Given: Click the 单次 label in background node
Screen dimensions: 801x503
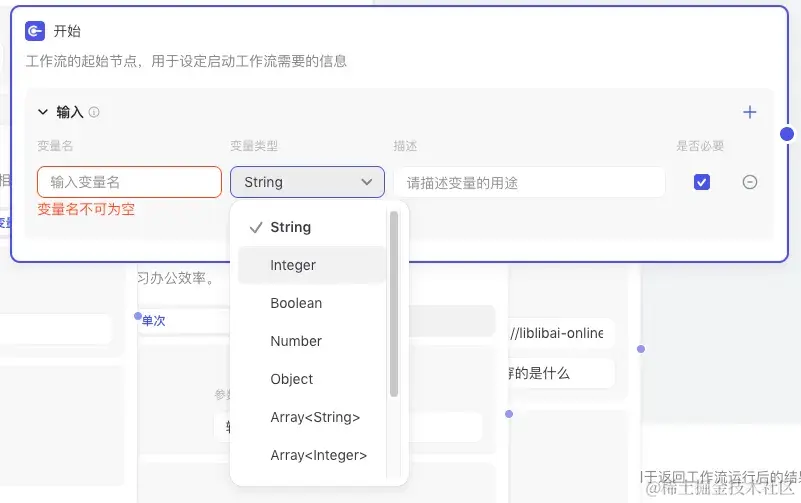Looking at the screenshot, I should click(x=154, y=321).
